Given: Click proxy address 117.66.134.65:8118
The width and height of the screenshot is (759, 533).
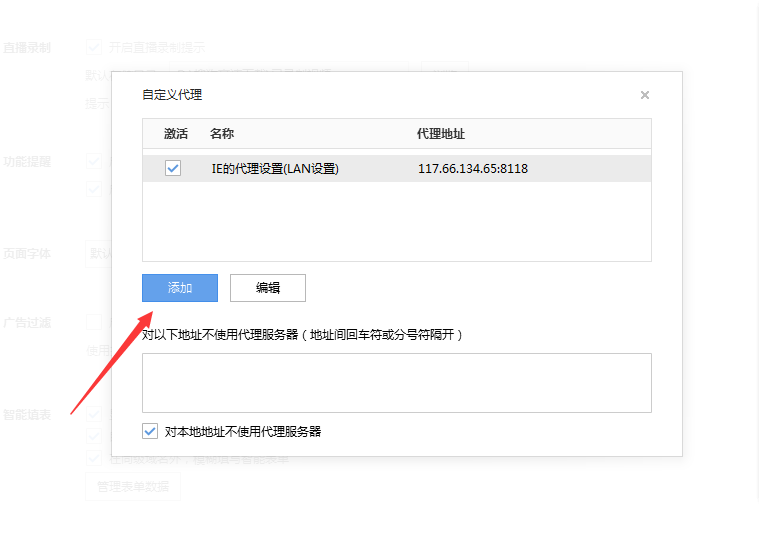Looking at the screenshot, I should 473,168.
